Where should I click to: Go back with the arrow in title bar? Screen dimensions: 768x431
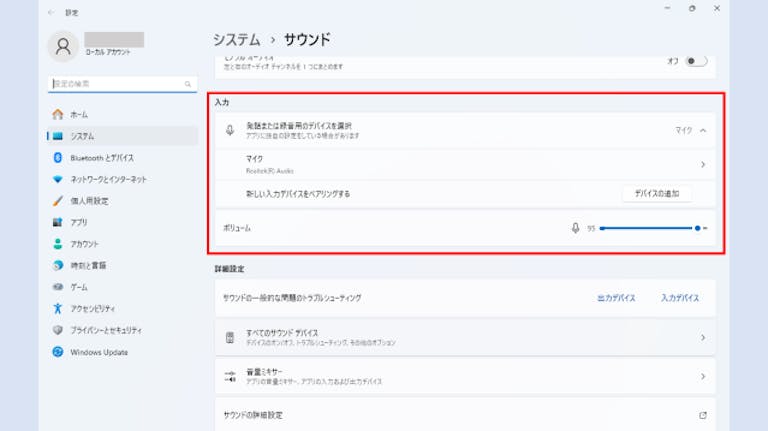click(51, 12)
